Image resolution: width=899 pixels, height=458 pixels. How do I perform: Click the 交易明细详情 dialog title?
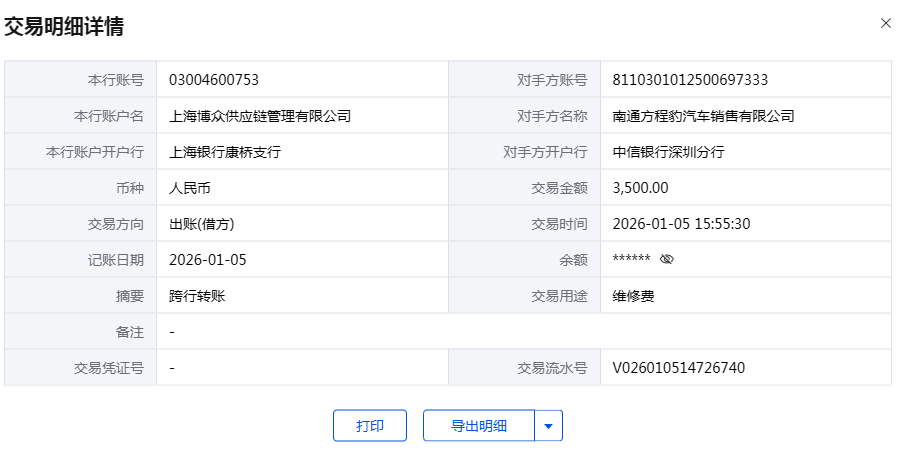pos(64,27)
